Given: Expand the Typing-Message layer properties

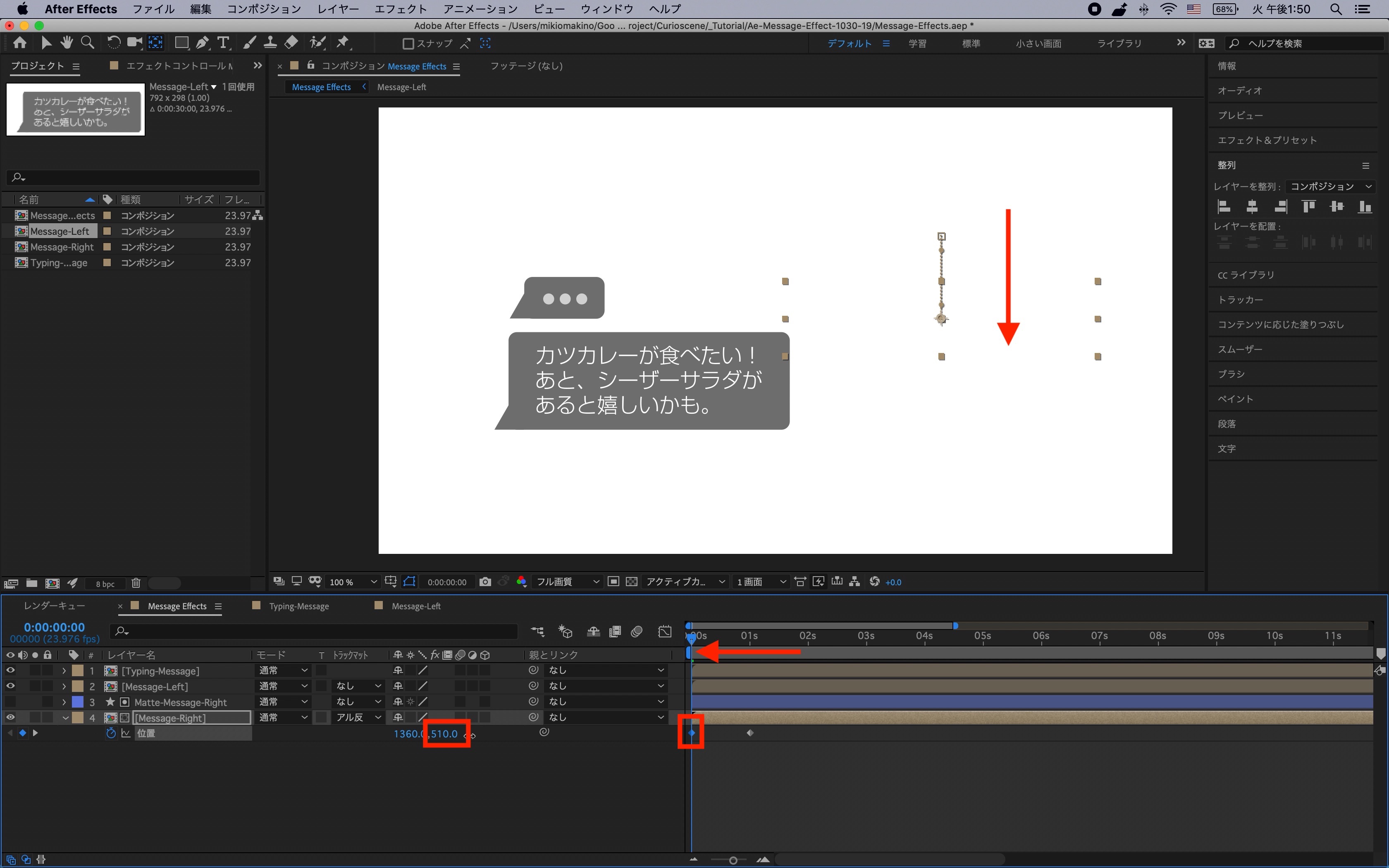Looking at the screenshot, I should (x=64, y=670).
